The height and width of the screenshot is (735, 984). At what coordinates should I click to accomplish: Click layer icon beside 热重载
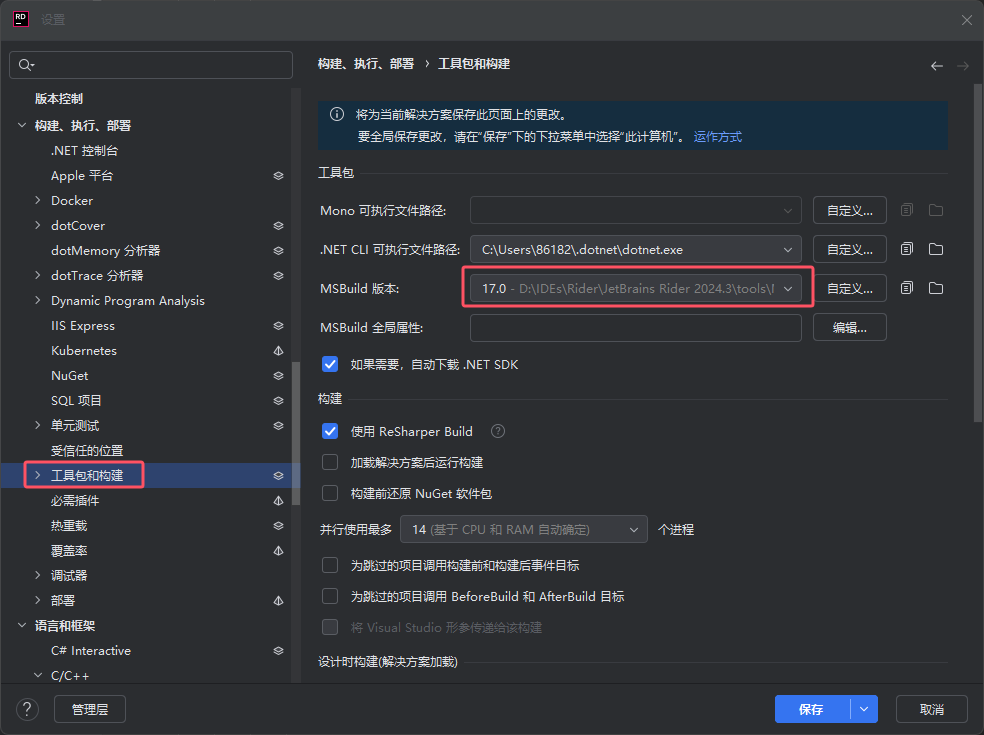(x=278, y=525)
